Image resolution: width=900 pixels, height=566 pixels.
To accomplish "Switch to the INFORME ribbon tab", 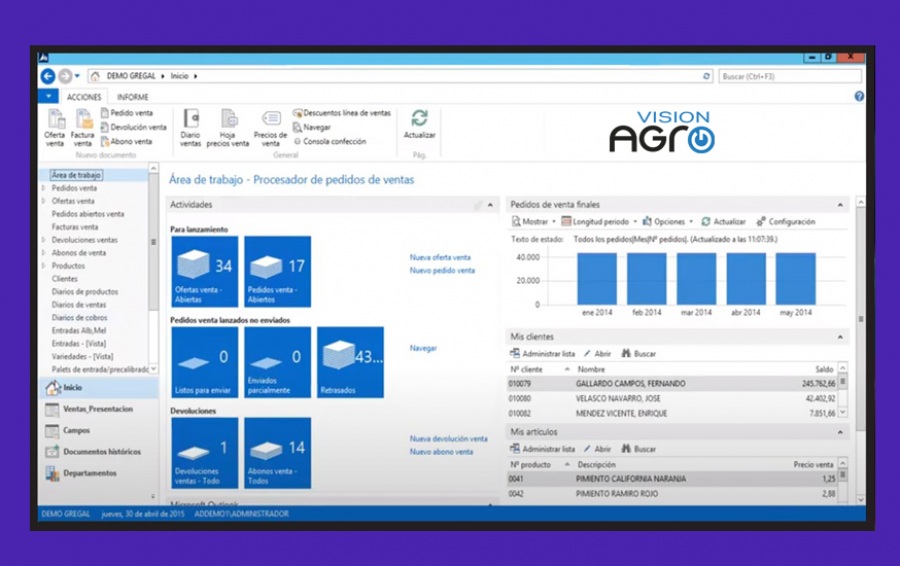I will click(x=133, y=97).
